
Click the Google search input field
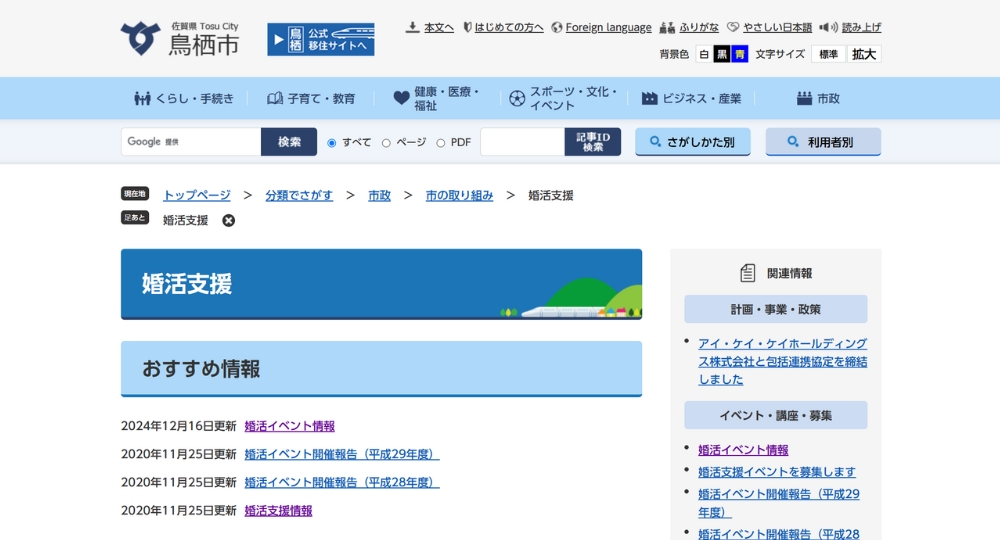tap(191, 142)
